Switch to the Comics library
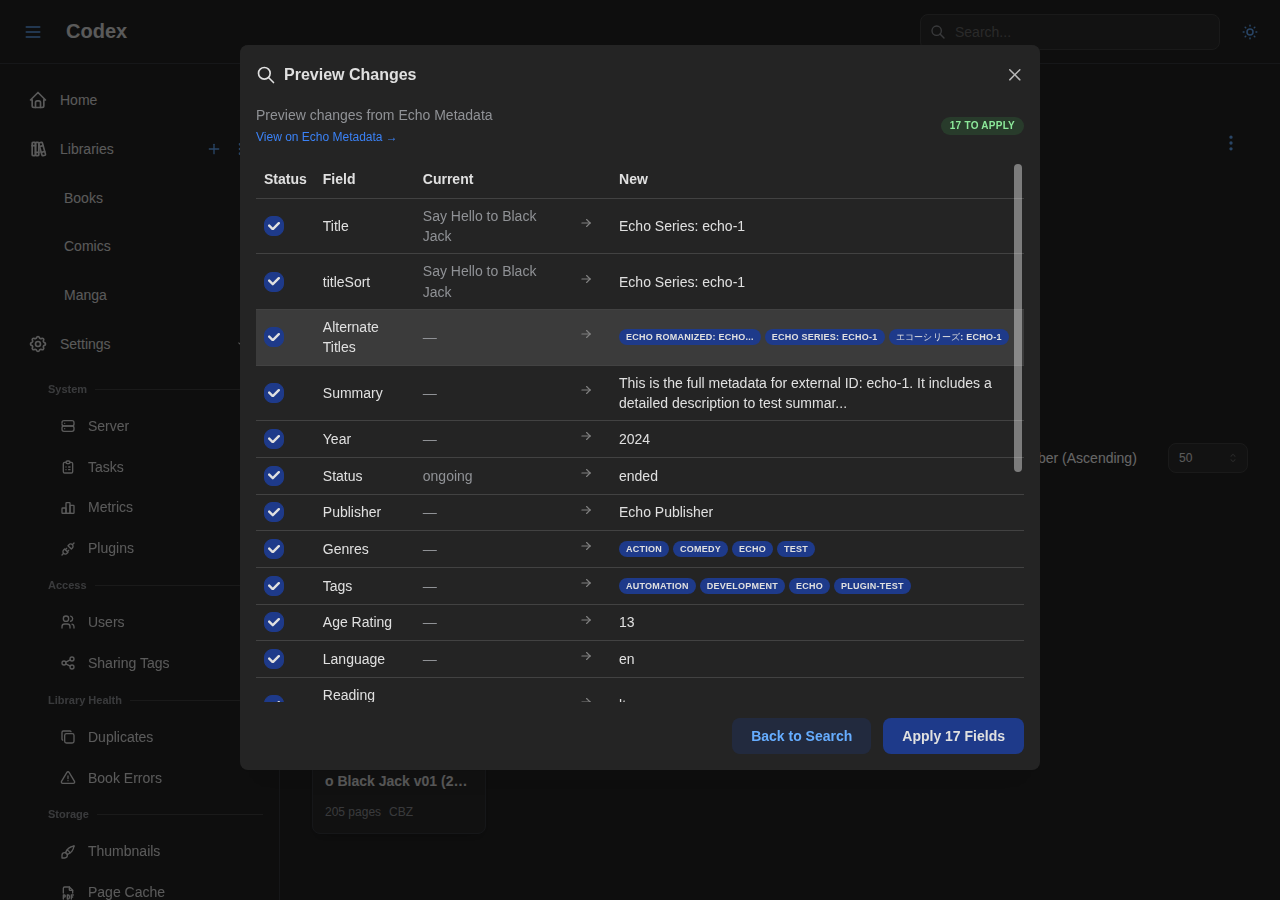The image size is (1280, 900). (87, 245)
